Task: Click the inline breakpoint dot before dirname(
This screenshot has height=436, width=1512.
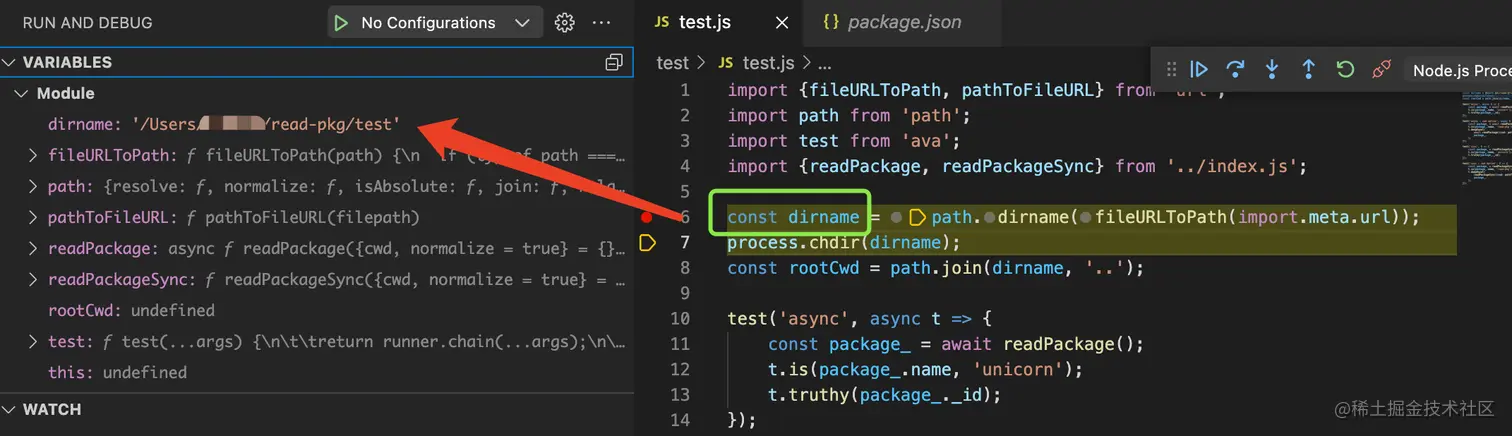Action: (990, 217)
